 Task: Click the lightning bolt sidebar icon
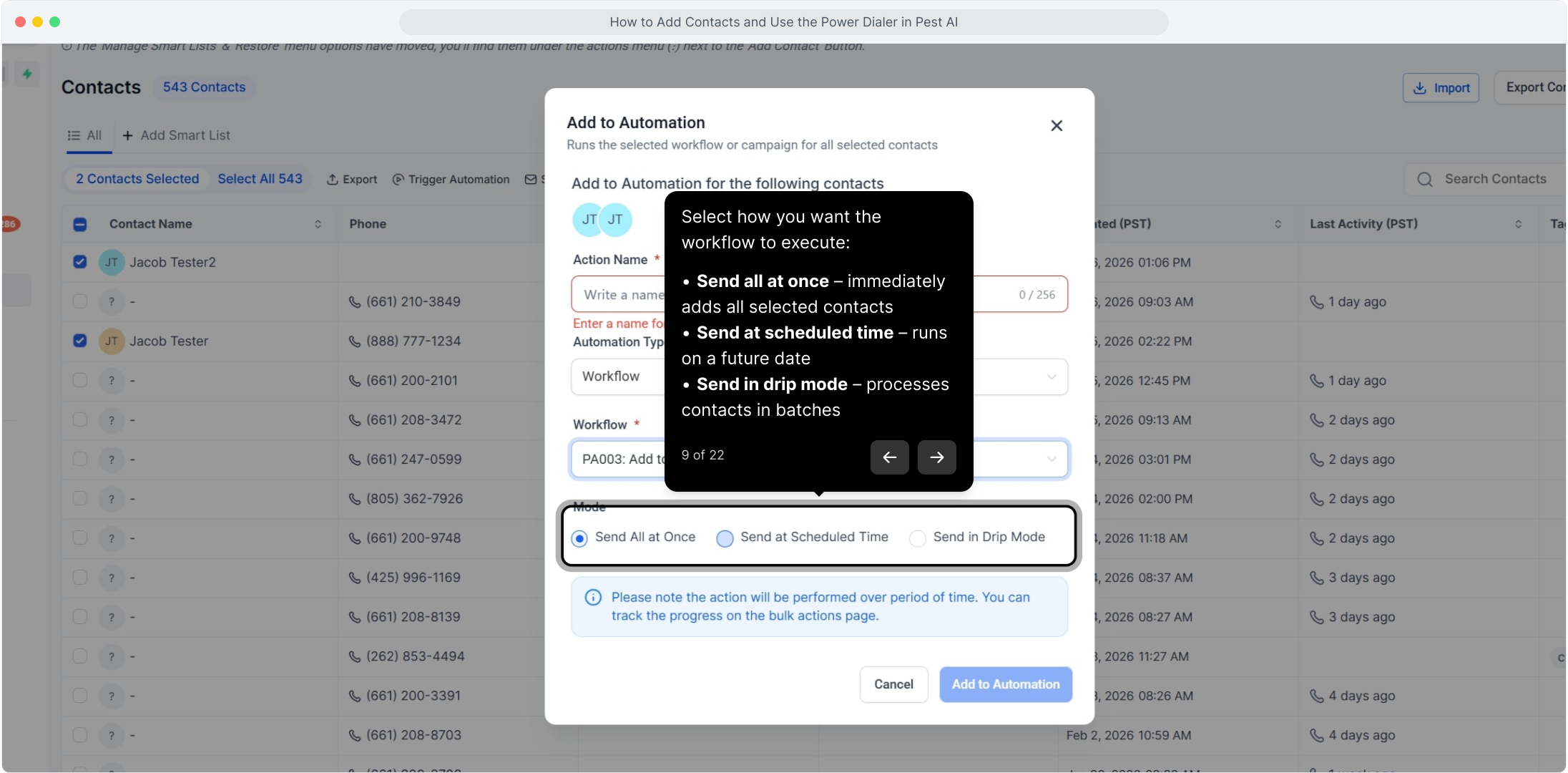point(27,74)
